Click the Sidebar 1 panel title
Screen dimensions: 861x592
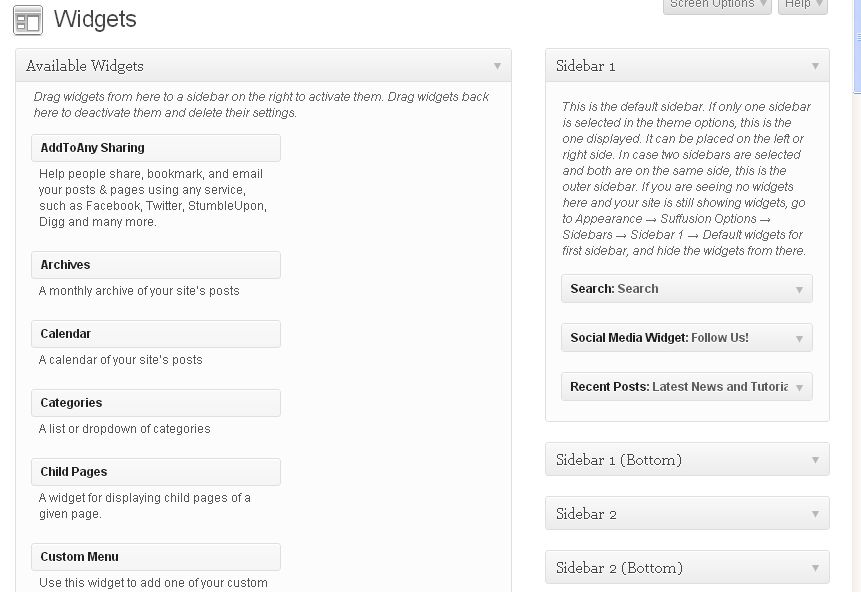tap(586, 66)
